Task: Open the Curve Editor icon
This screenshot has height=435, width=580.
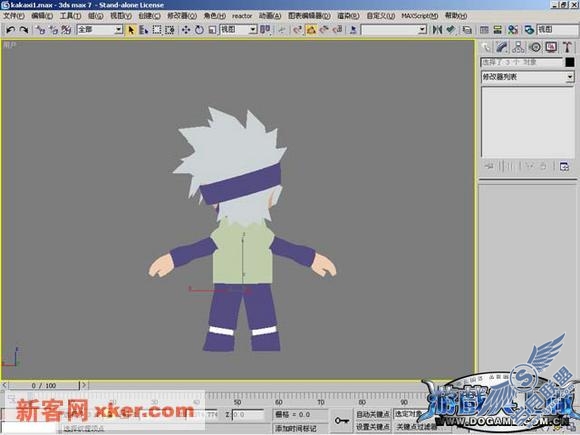Action: [484, 30]
